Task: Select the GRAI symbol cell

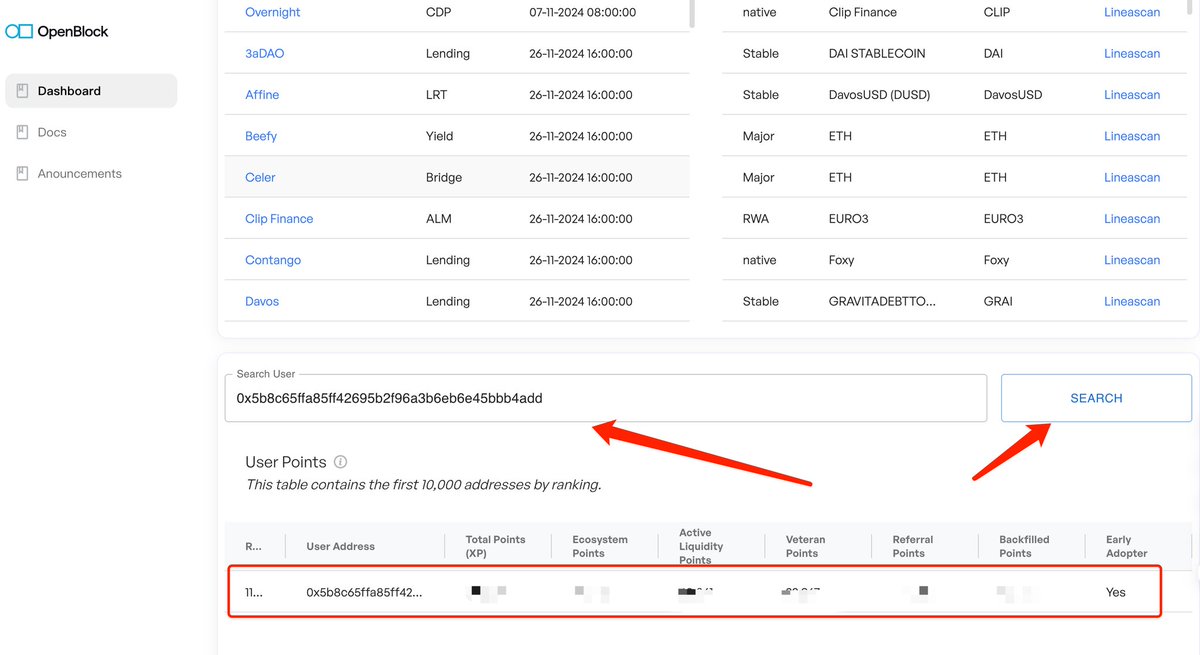Action: (x=998, y=301)
